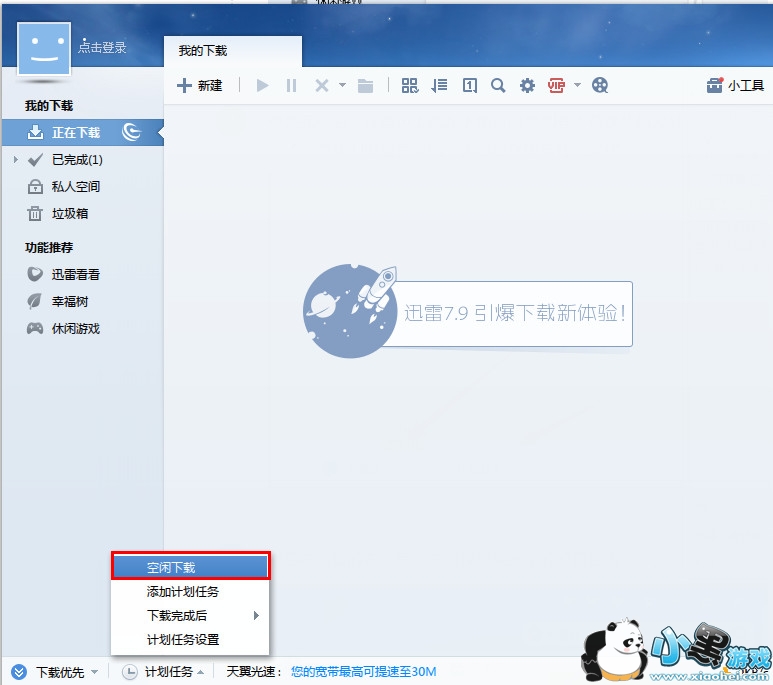Click the 迅雷7.9 引爆下载新体验 banner
The width and height of the screenshot is (773, 685).
tap(467, 312)
